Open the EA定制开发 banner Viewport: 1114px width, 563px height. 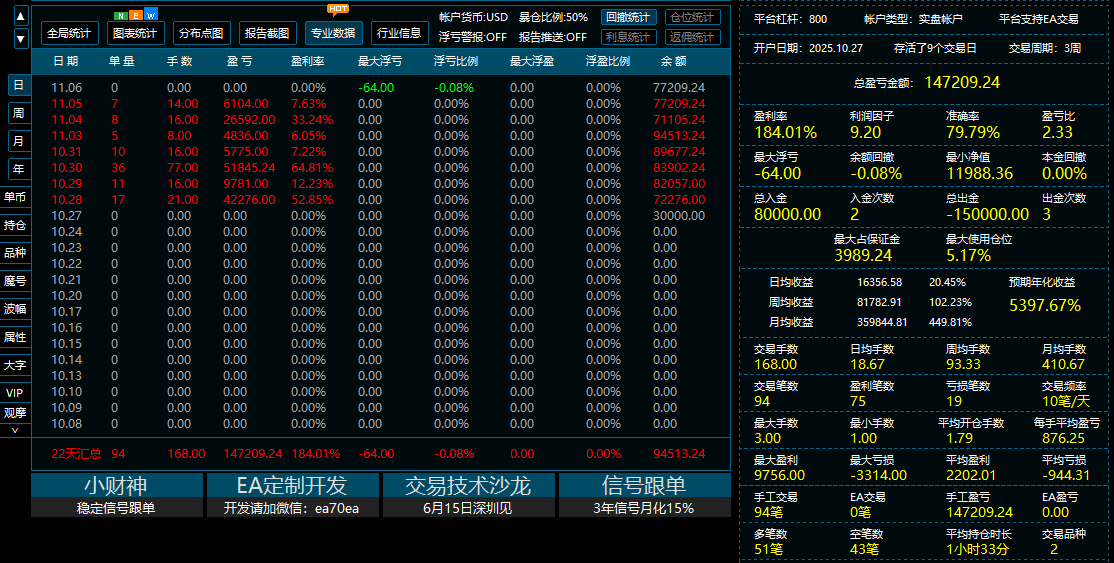coord(292,495)
